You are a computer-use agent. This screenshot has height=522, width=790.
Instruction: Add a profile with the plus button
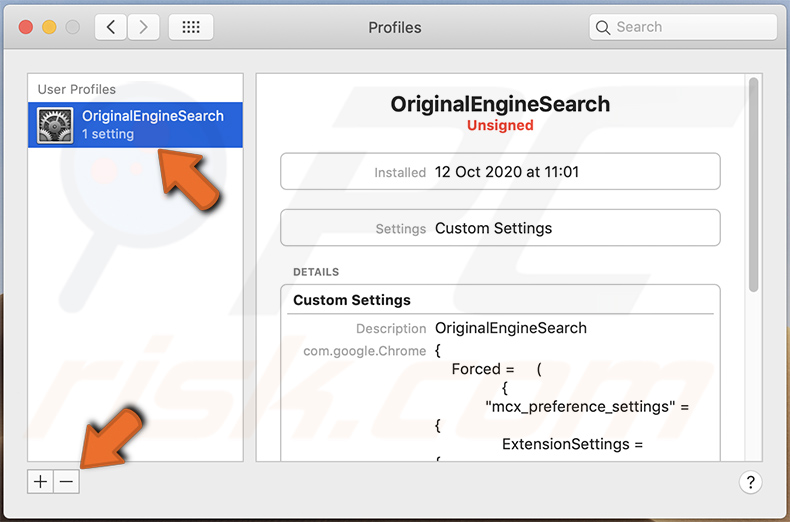(40, 482)
